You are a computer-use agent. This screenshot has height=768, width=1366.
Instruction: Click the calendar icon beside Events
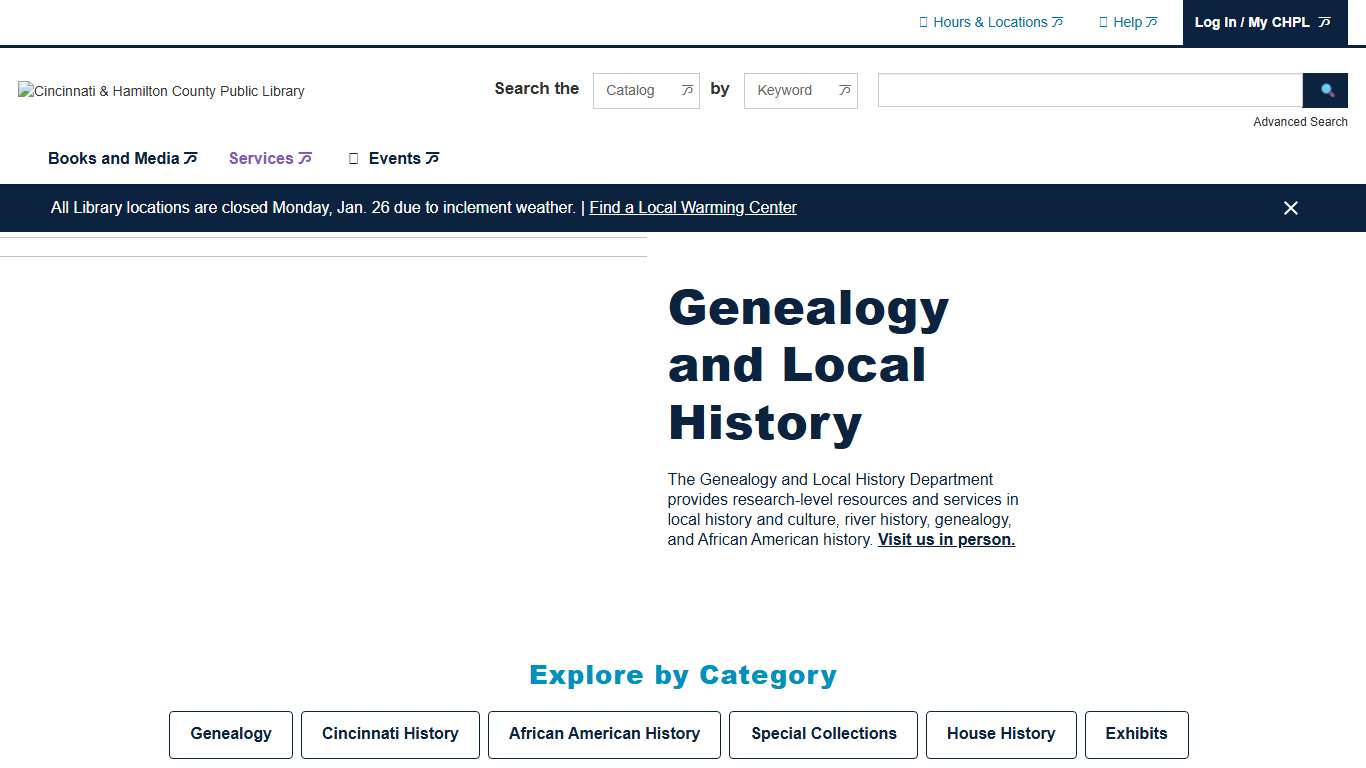[353, 158]
